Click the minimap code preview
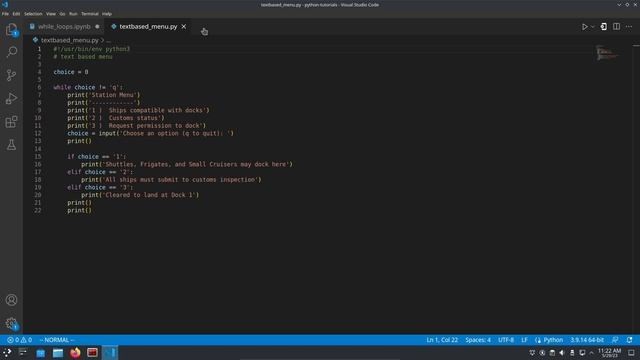 (x=607, y=53)
